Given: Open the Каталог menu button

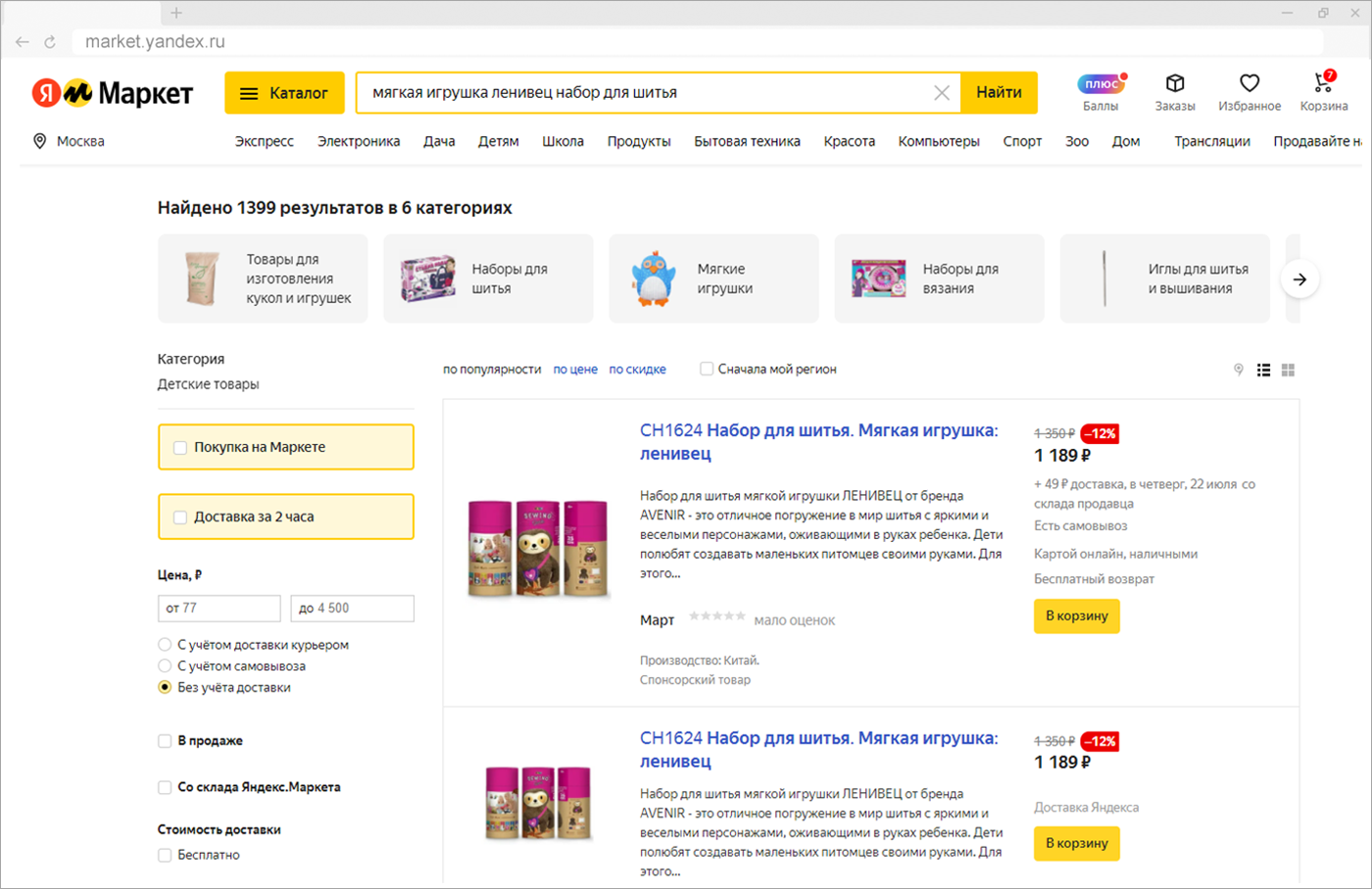Looking at the screenshot, I should coord(284,93).
